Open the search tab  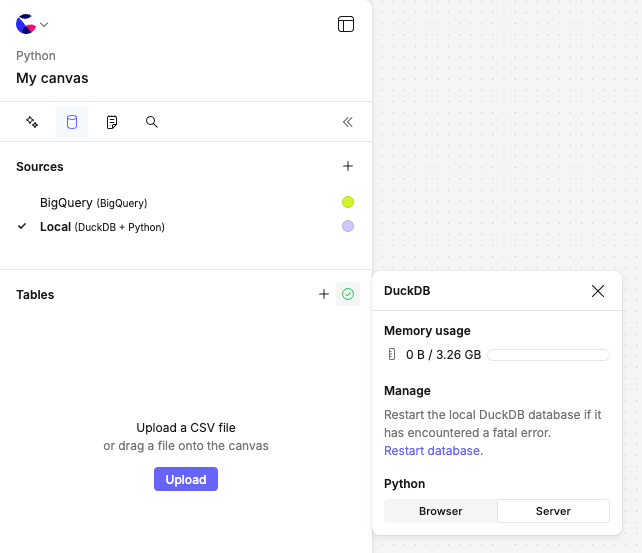151,122
